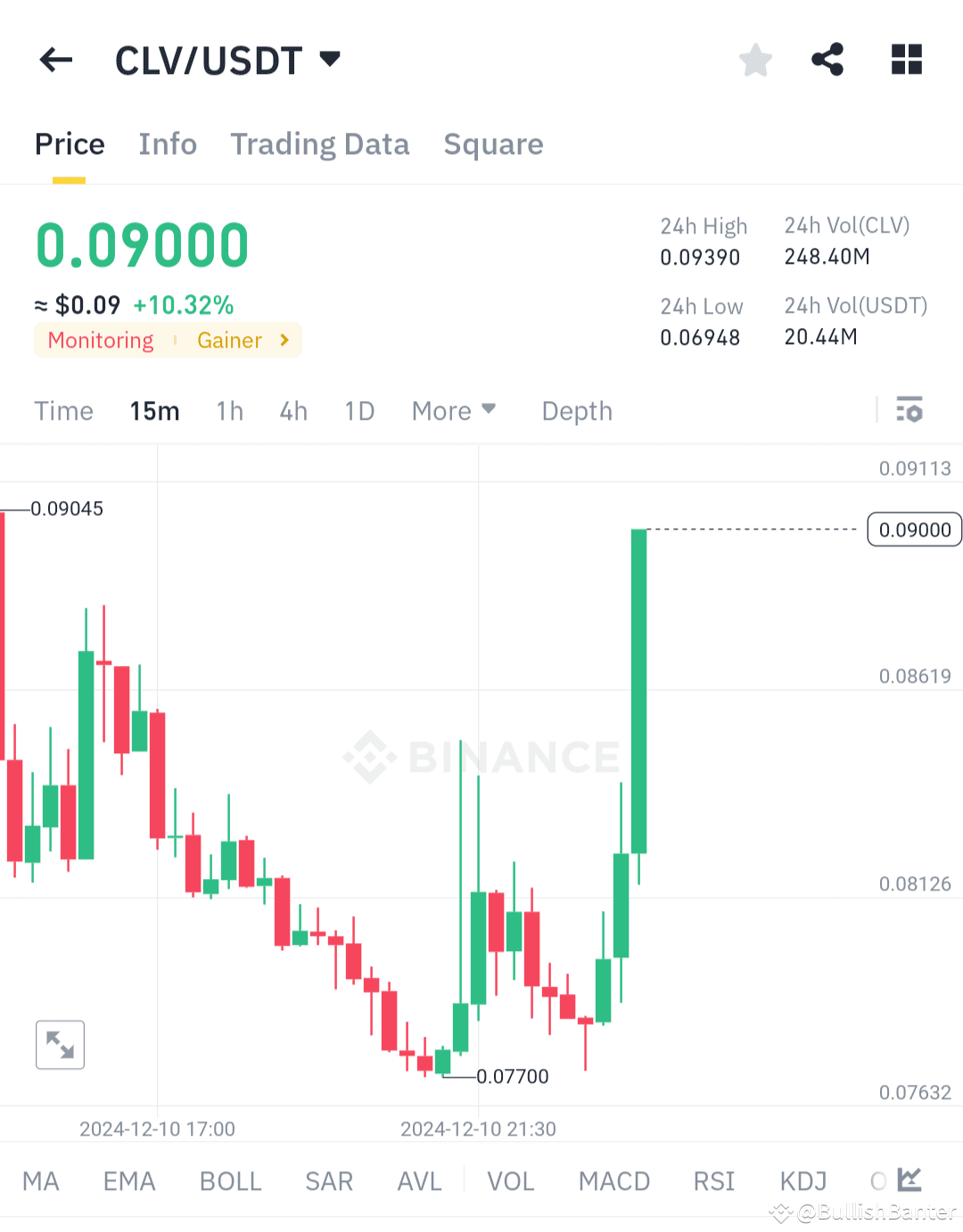The width and height of the screenshot is (963, 1232).
Task: Toggle the MACD indicator
Action: point(613,1179)
